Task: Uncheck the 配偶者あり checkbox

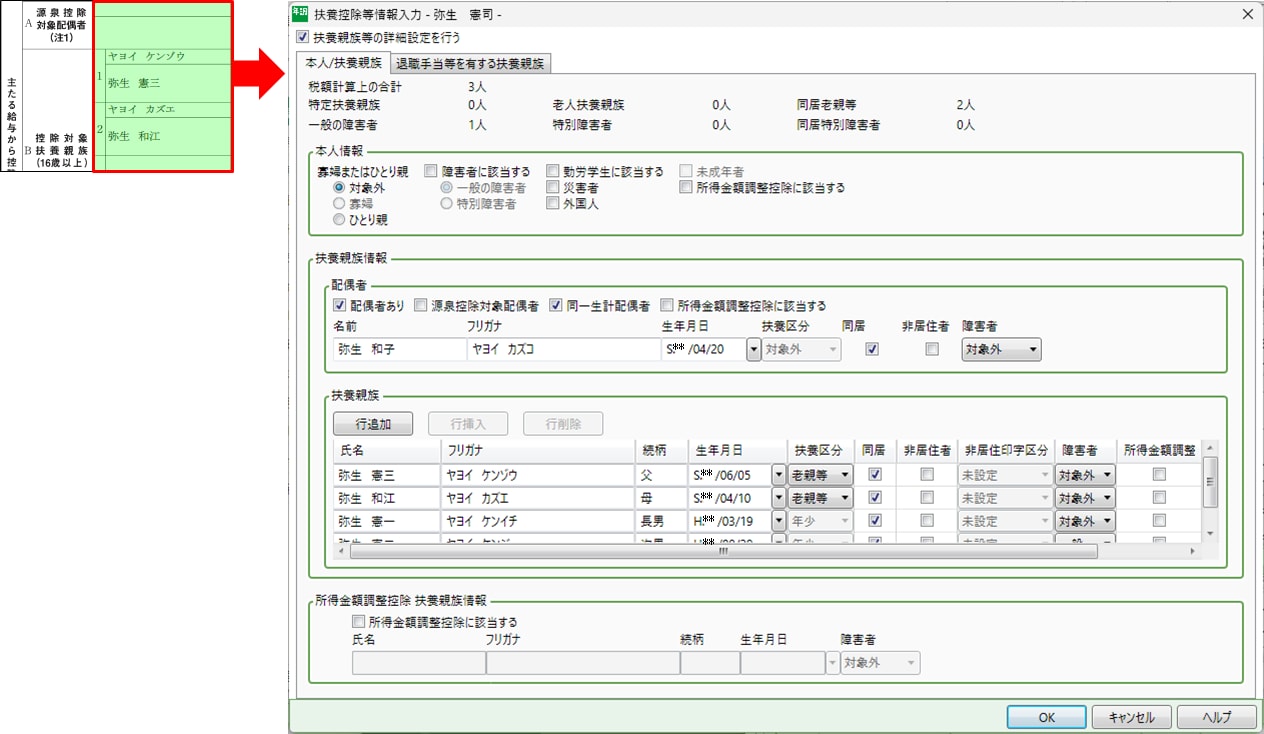Action: point(341,306)
